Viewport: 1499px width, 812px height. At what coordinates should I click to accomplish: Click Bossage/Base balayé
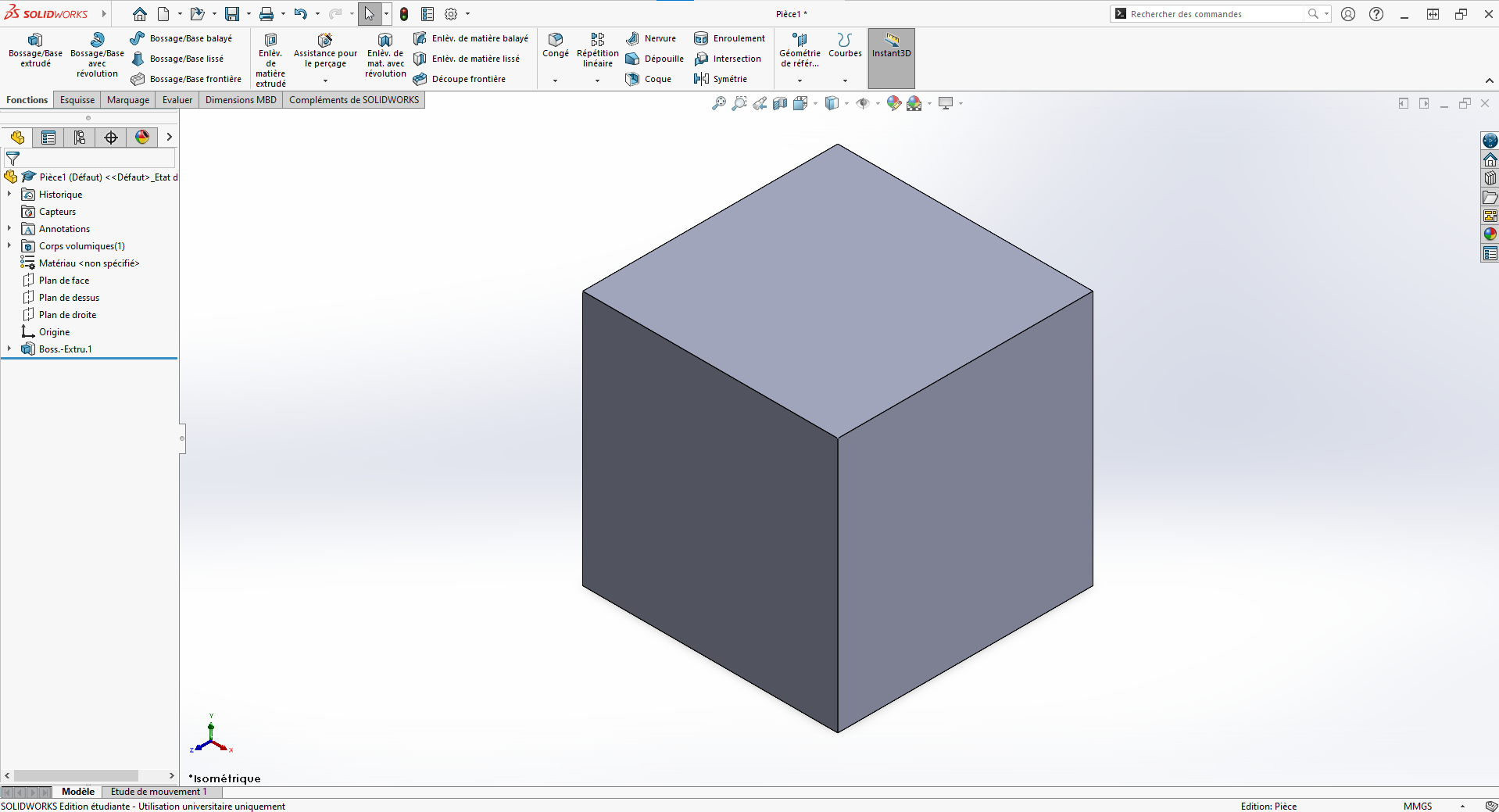[x=181, y=38]
